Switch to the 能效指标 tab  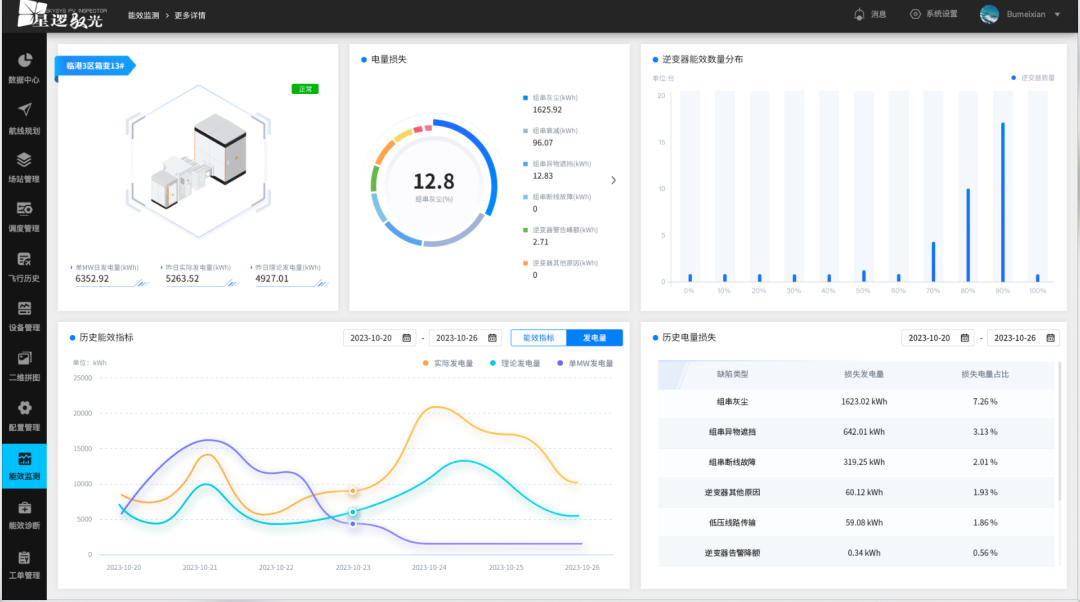(x=538, y=338)
